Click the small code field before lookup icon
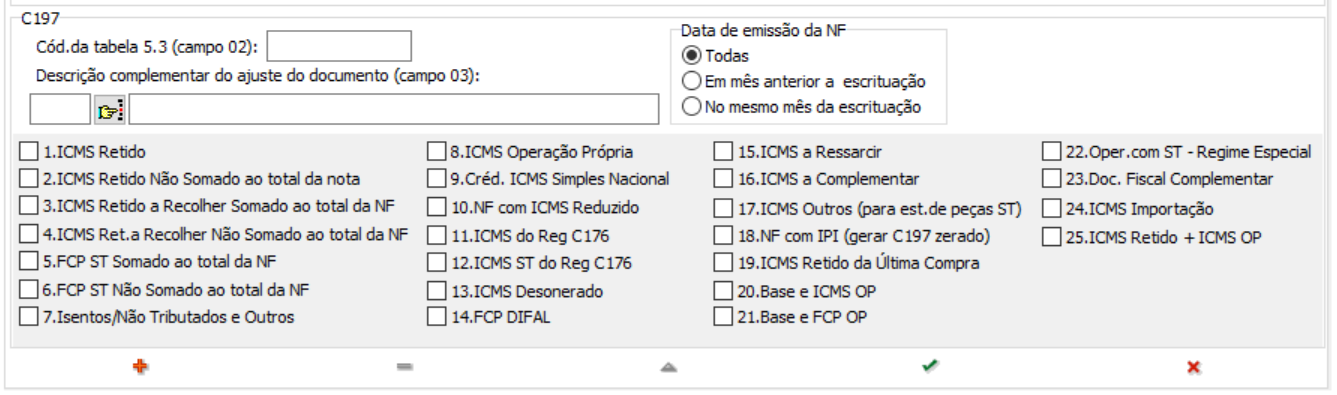 [60, 109]
